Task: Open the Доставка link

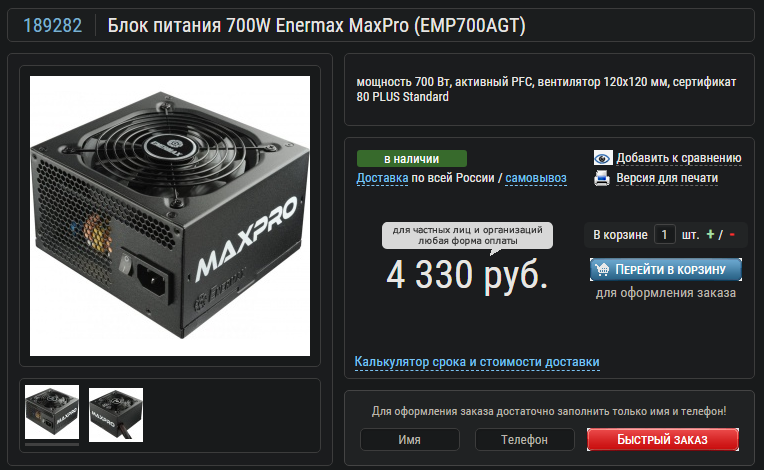Action: tap(382, 178)
